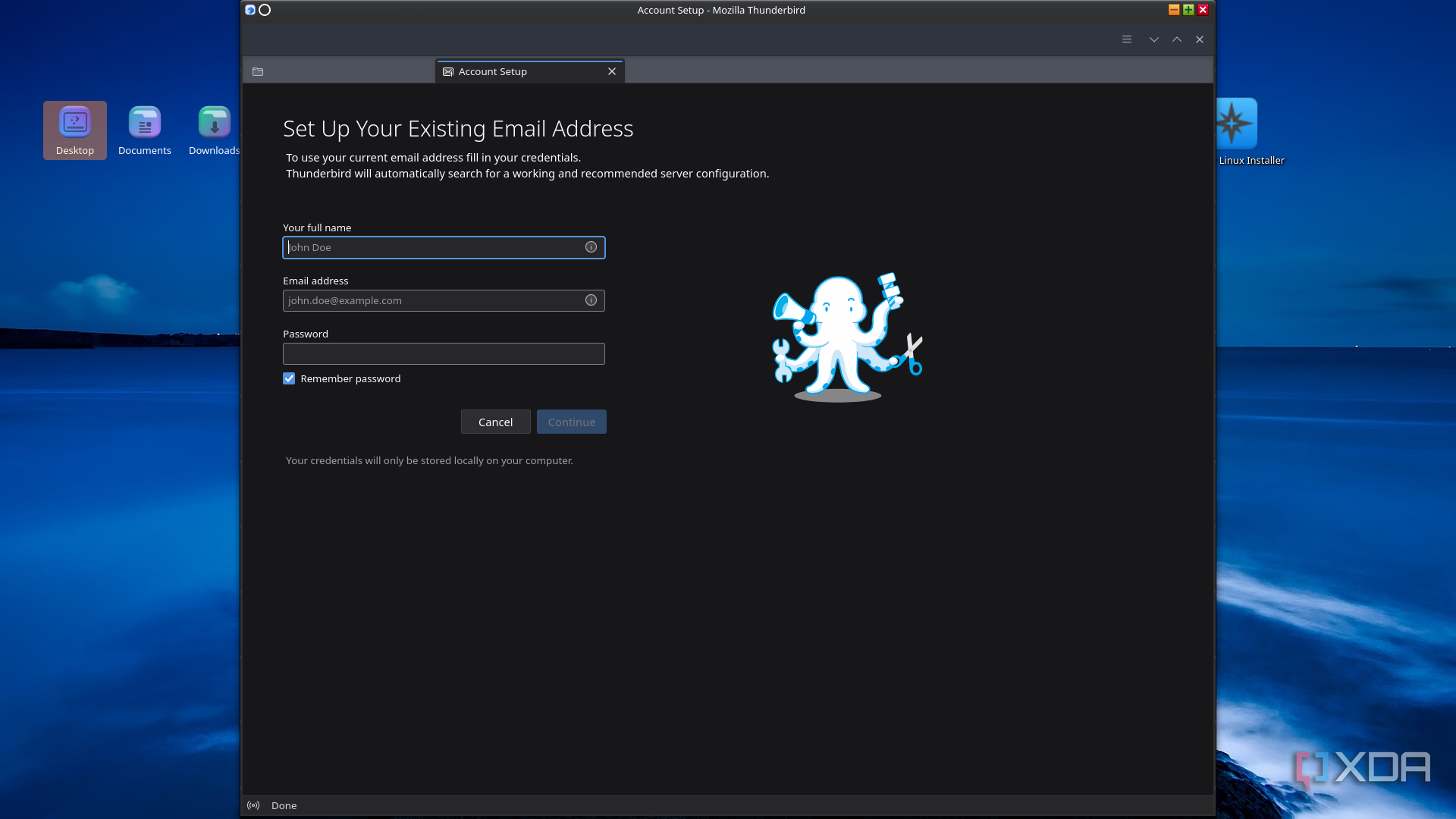1456x819 pixels.
Task: Select the Account Setup tab
Action: click(x=529, y=71)
